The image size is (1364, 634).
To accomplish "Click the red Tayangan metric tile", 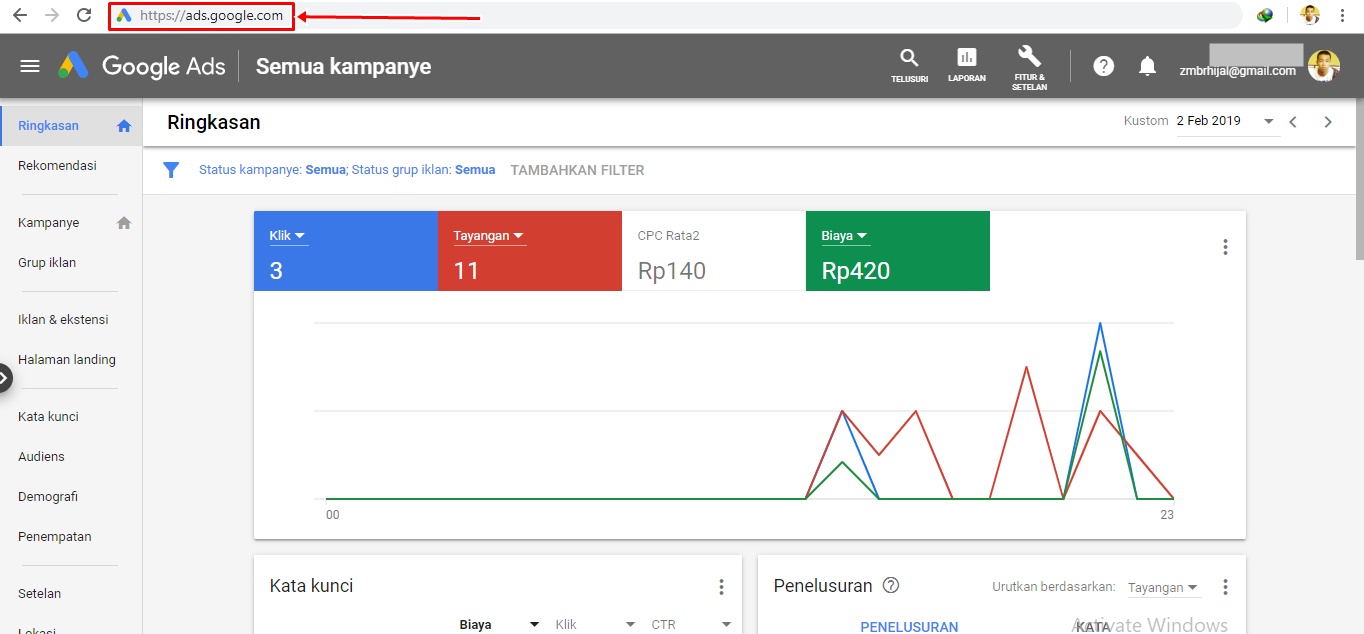I will (x=530, y=251).
